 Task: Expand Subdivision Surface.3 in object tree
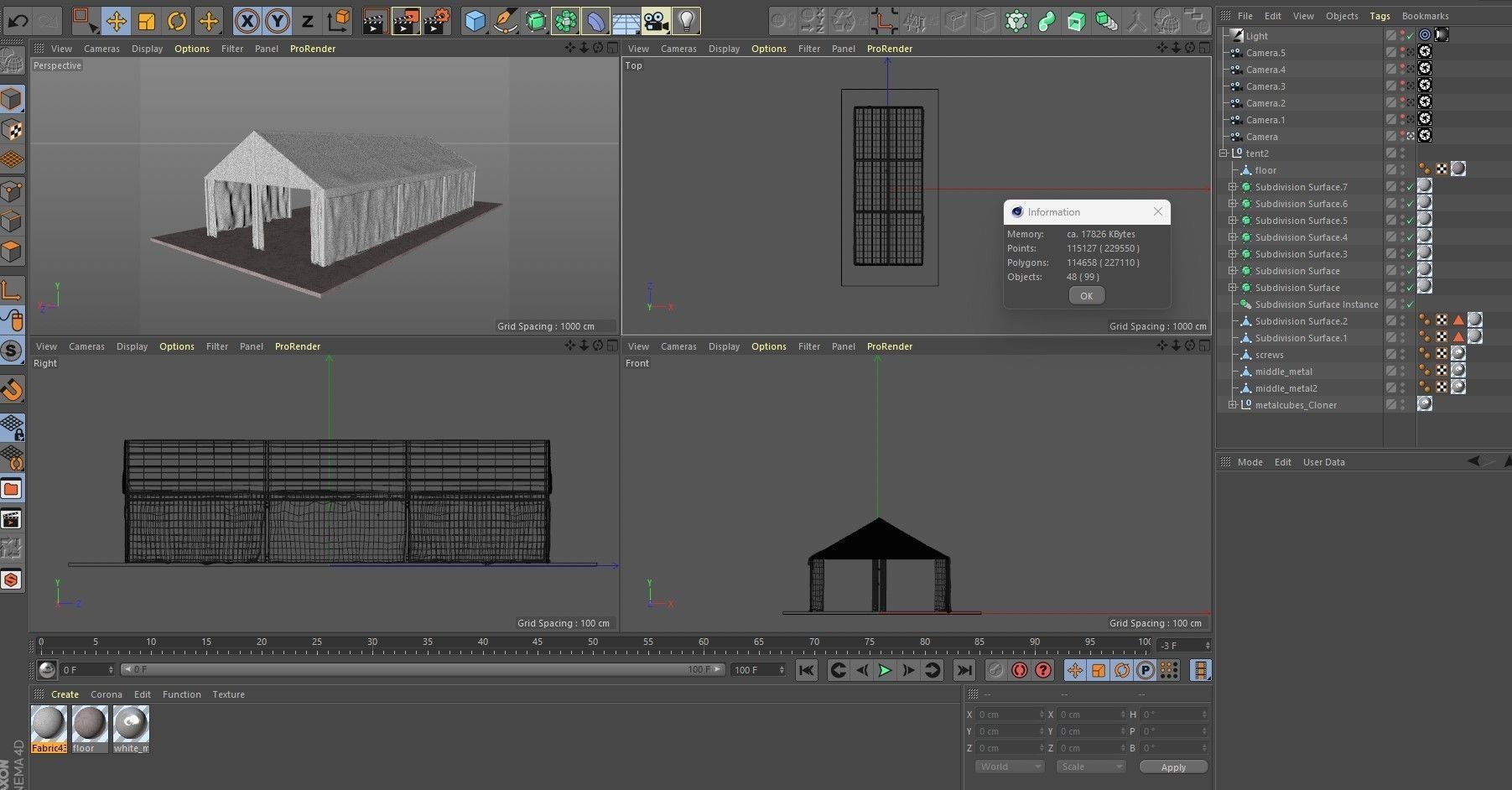pyautogui.click(x=1232, y=254)
